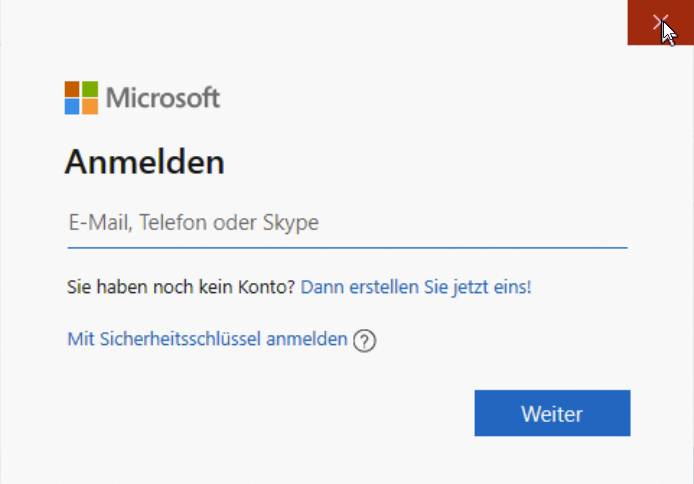Click the green square of the Microsoft logo
This screenshot has width=694, height=484.
point(90,88)
